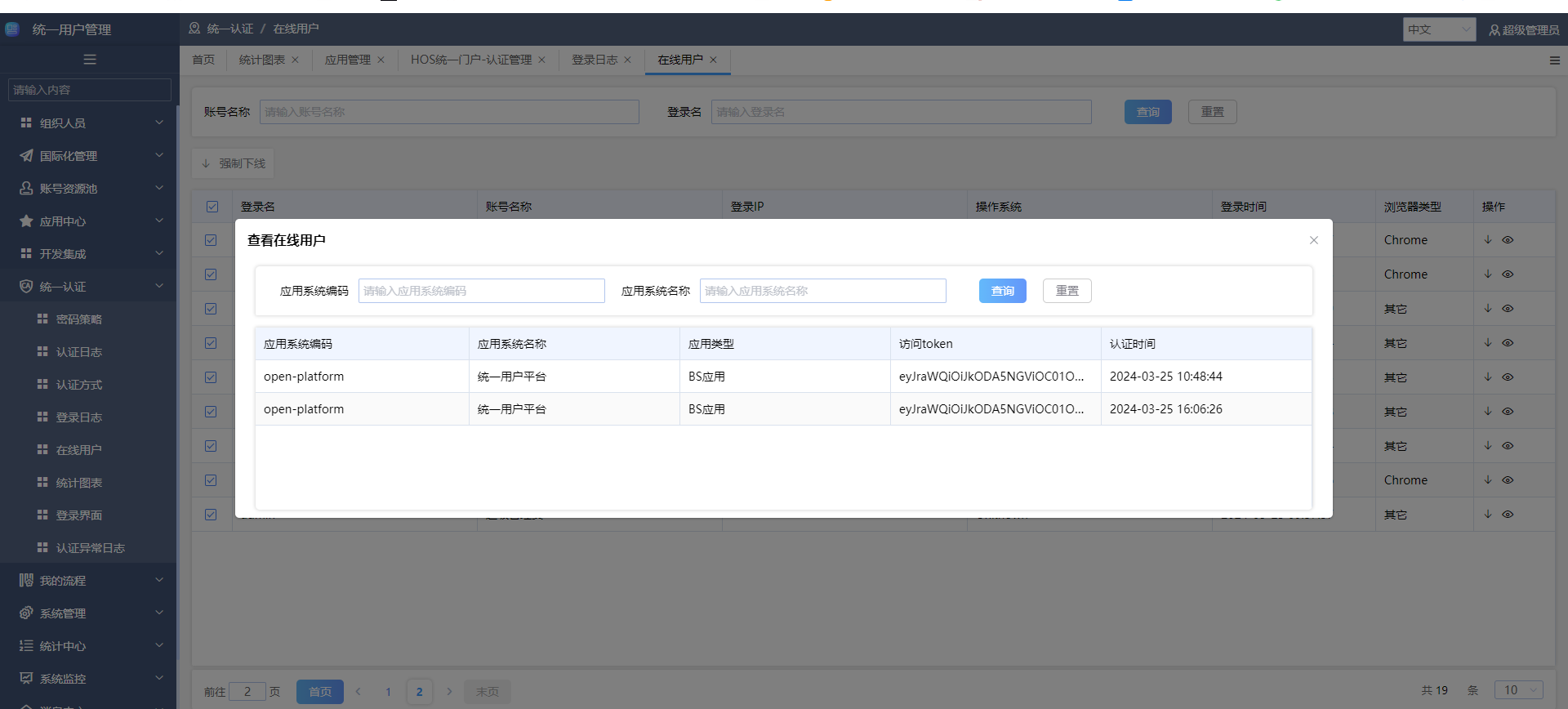The width and height of the screenshot is (1568, 709).
Task: Force offline icon in last 其它 row
Action: (1488, 515)
